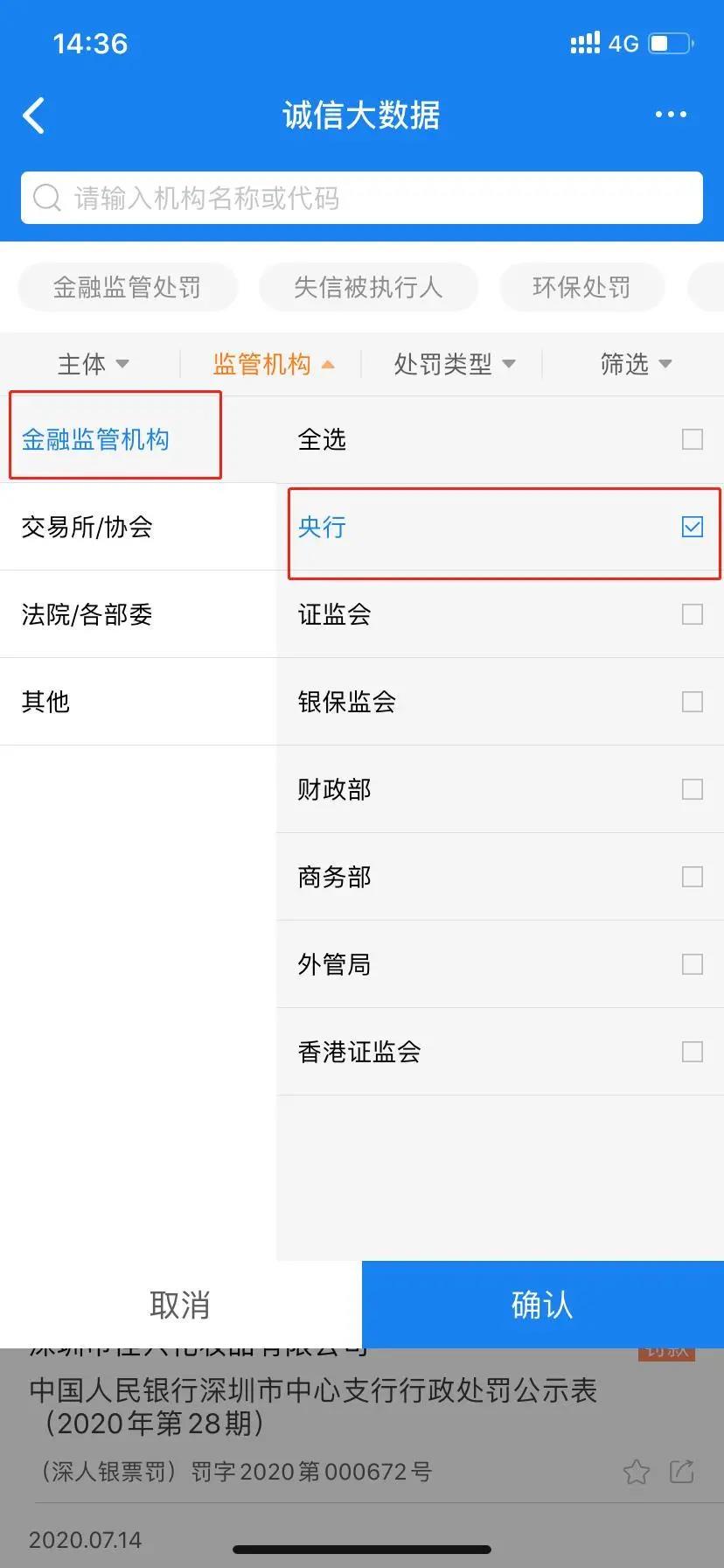Tick the 银保监会 checkbox
The height and width of the screenshot is (1568, 724).
click(x=692, y=702)
